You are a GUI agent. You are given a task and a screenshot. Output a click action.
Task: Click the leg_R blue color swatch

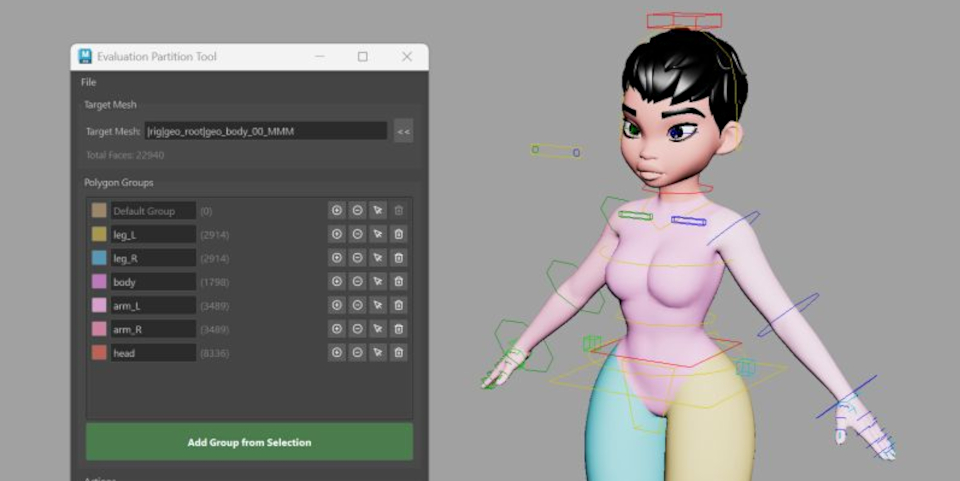(99, 258)
